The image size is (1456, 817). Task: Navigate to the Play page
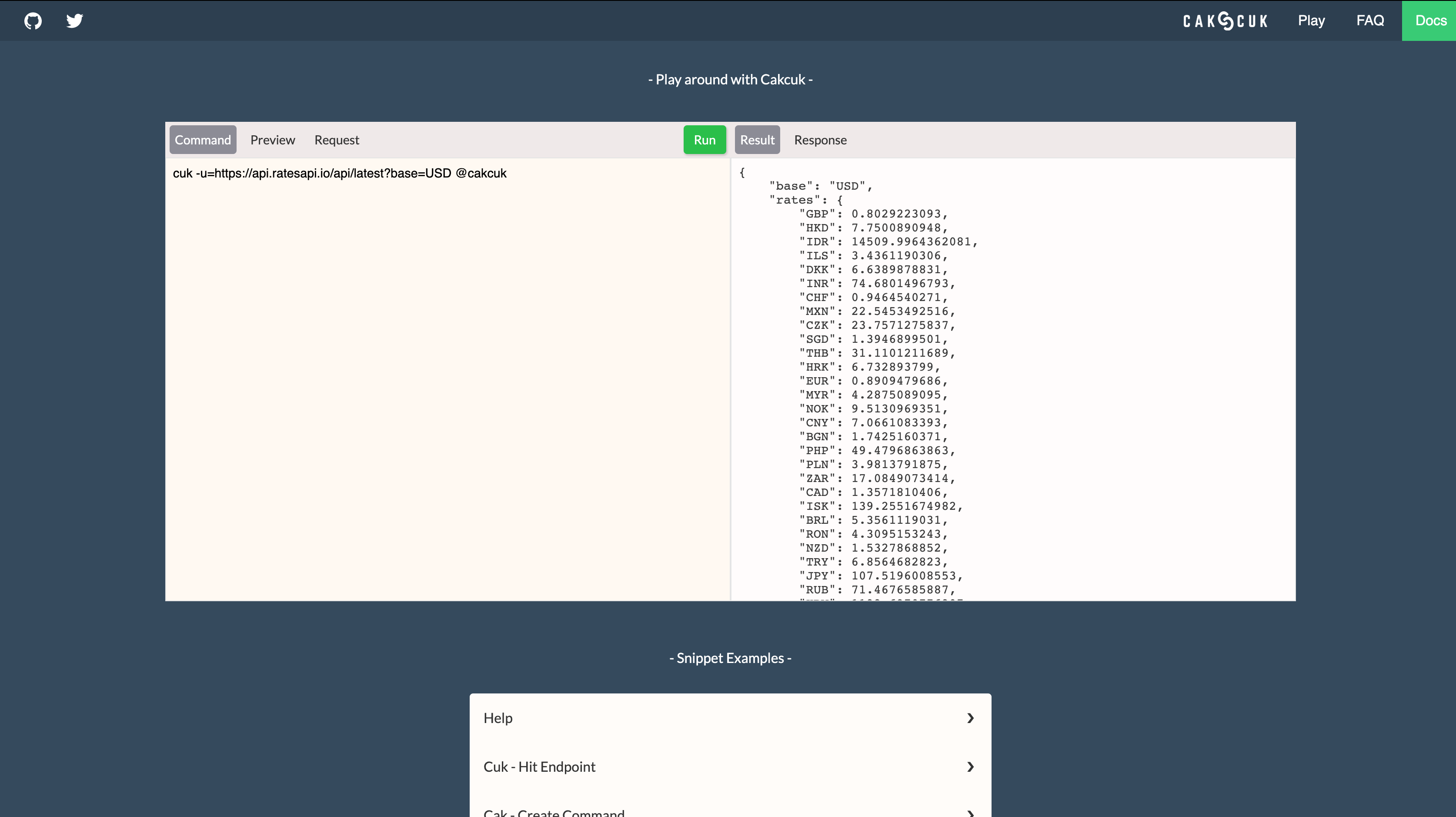1311,21
